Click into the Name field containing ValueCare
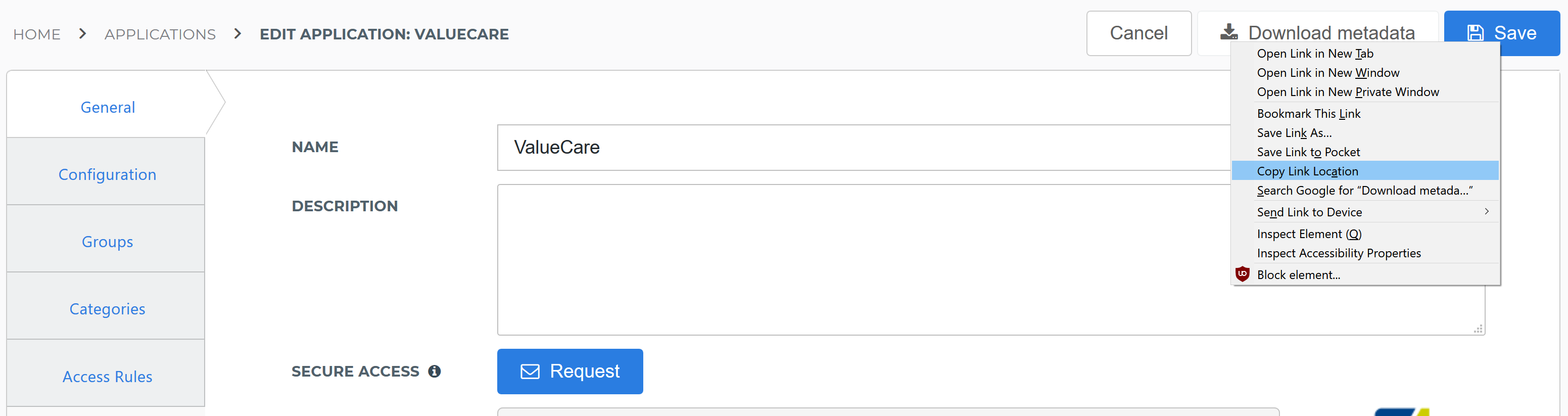This screenshot has width=1568, height=416. pyautogui.click(x=865, y=148)
